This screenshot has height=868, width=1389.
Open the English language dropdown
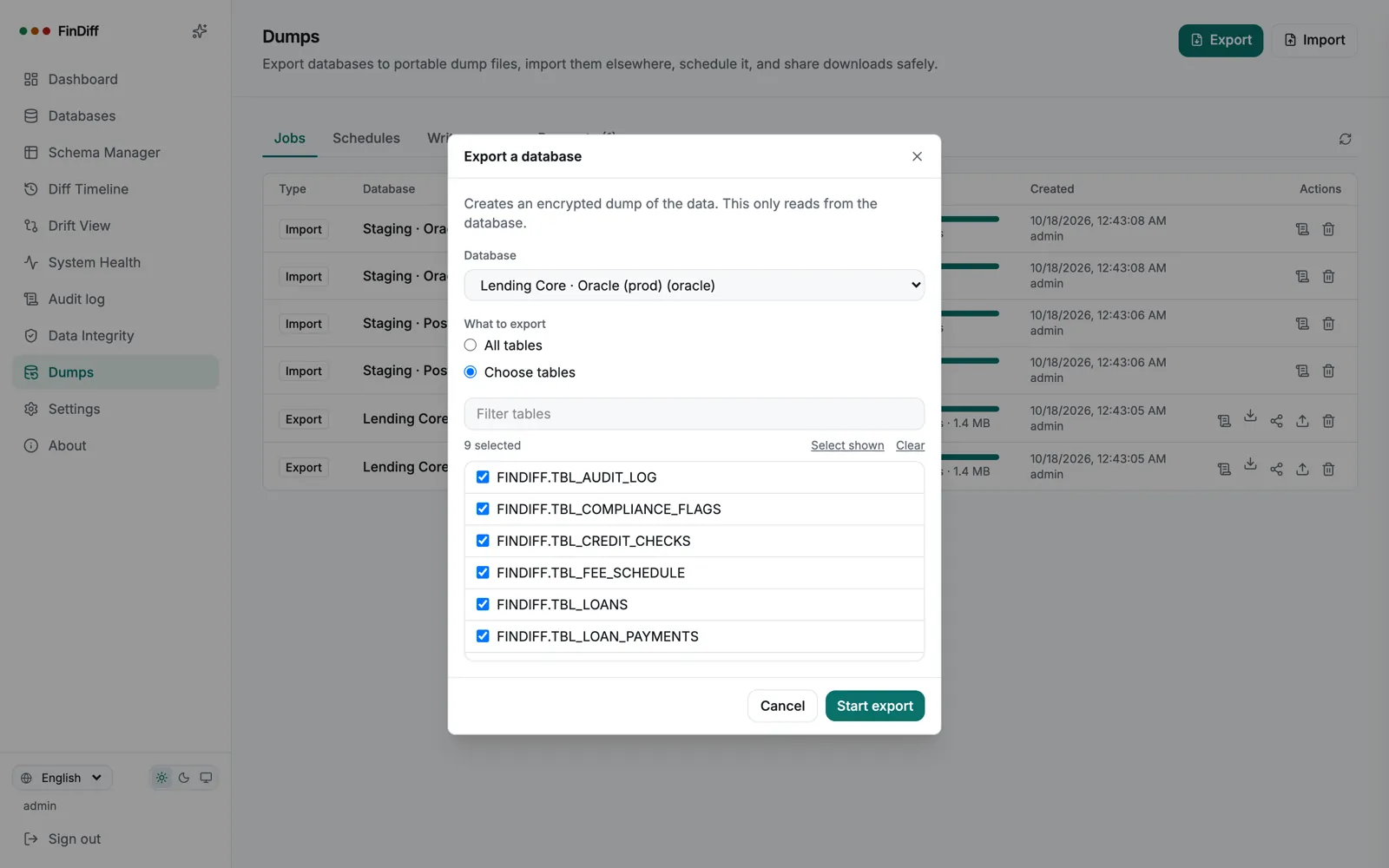(63, 778)
